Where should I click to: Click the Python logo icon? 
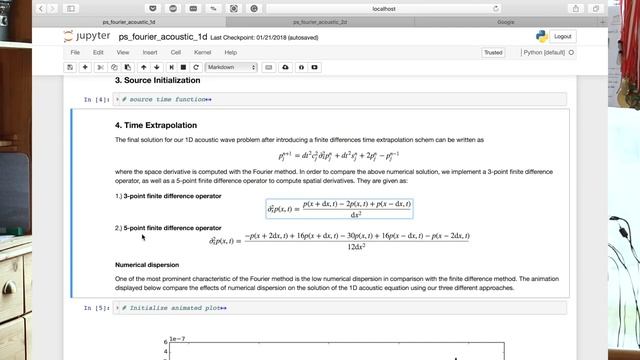[542, 36]
